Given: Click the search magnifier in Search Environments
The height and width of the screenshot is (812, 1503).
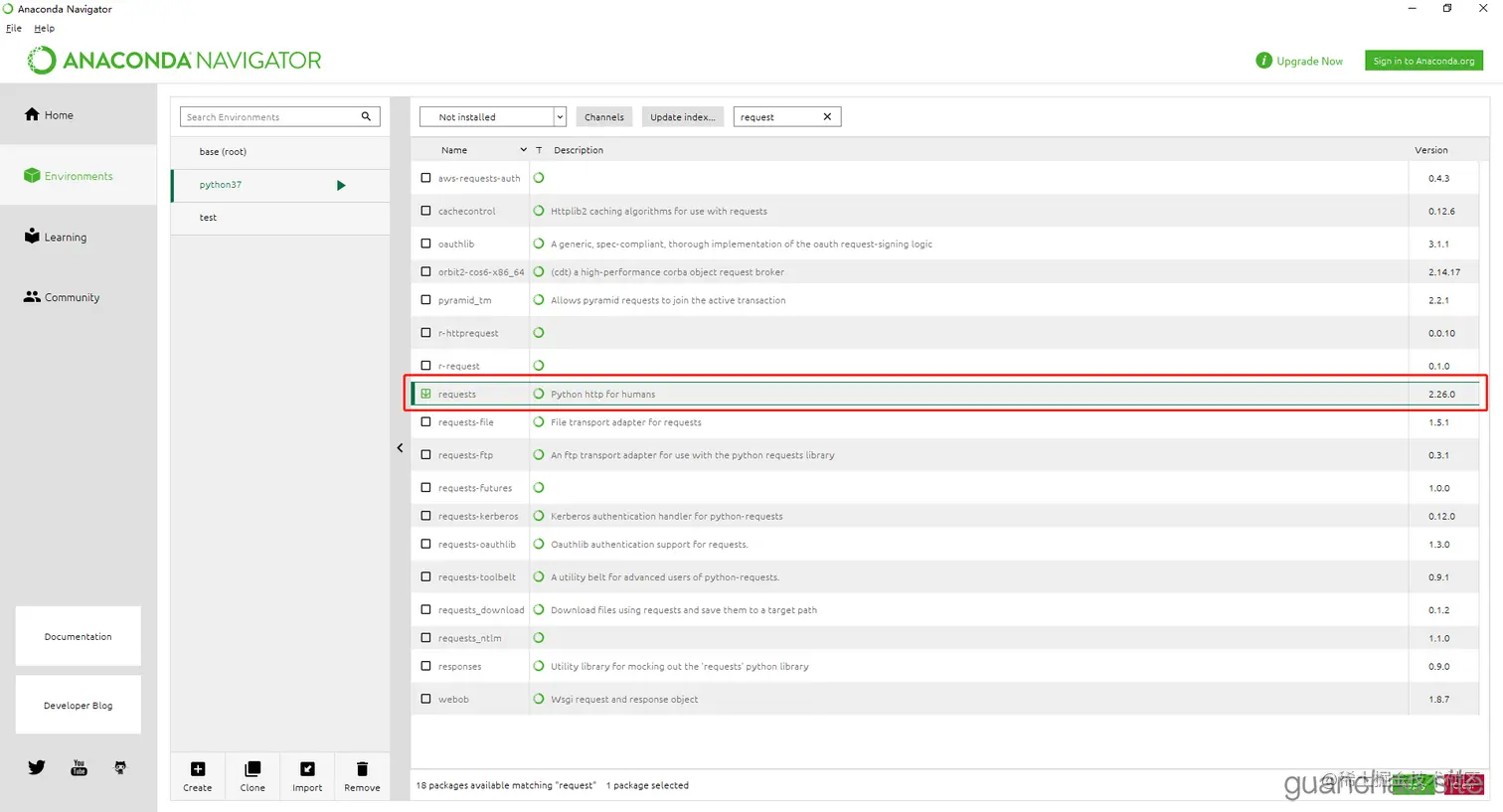Looking at the screenshot, I should [x=366, y=116].
